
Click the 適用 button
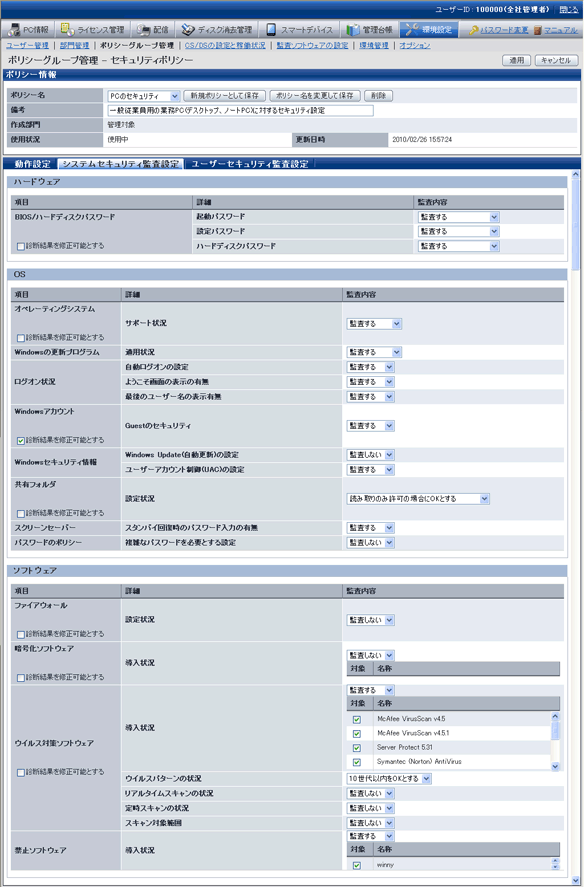(516, 60)
